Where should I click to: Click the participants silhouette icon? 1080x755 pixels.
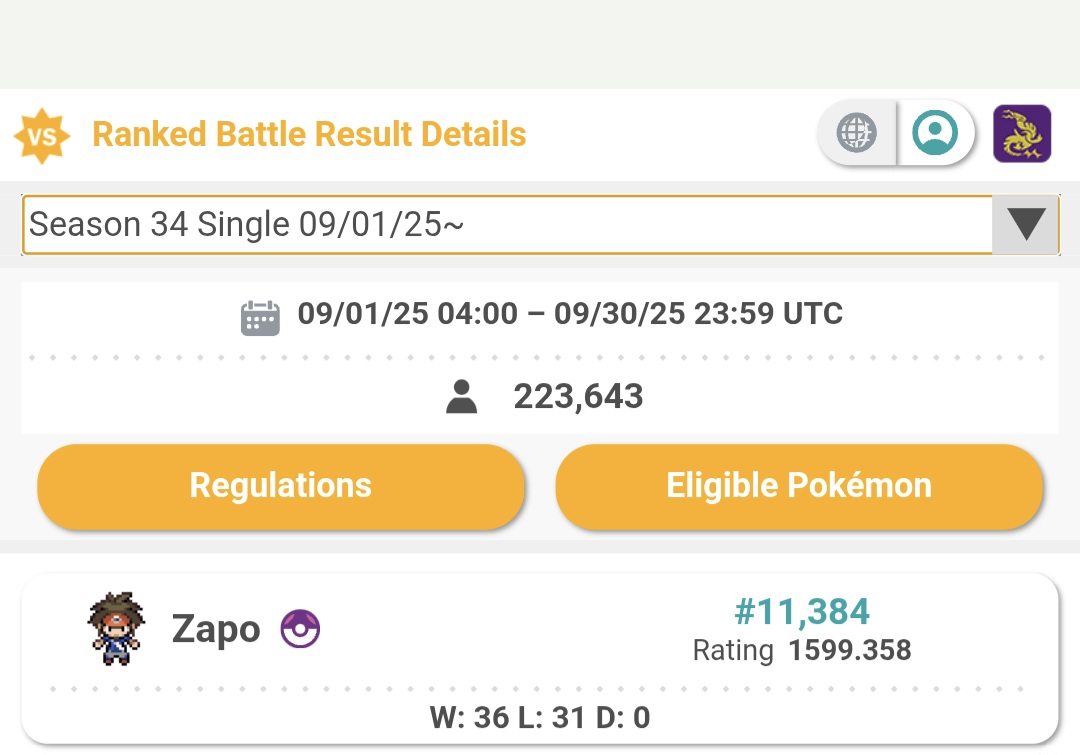click(461, 397)
